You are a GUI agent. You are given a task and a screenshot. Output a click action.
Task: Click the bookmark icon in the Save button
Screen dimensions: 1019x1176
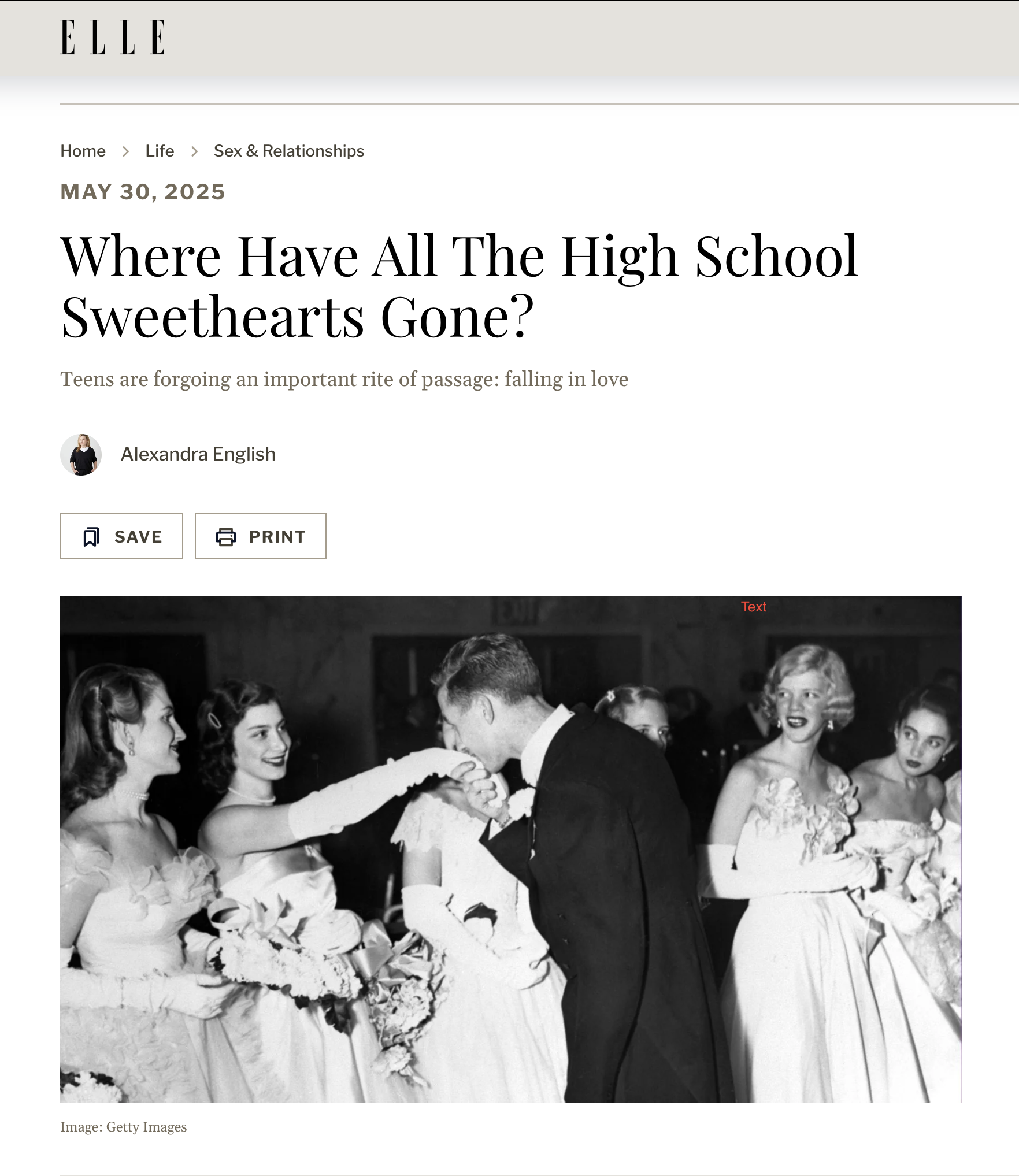[x=91, y=537]
